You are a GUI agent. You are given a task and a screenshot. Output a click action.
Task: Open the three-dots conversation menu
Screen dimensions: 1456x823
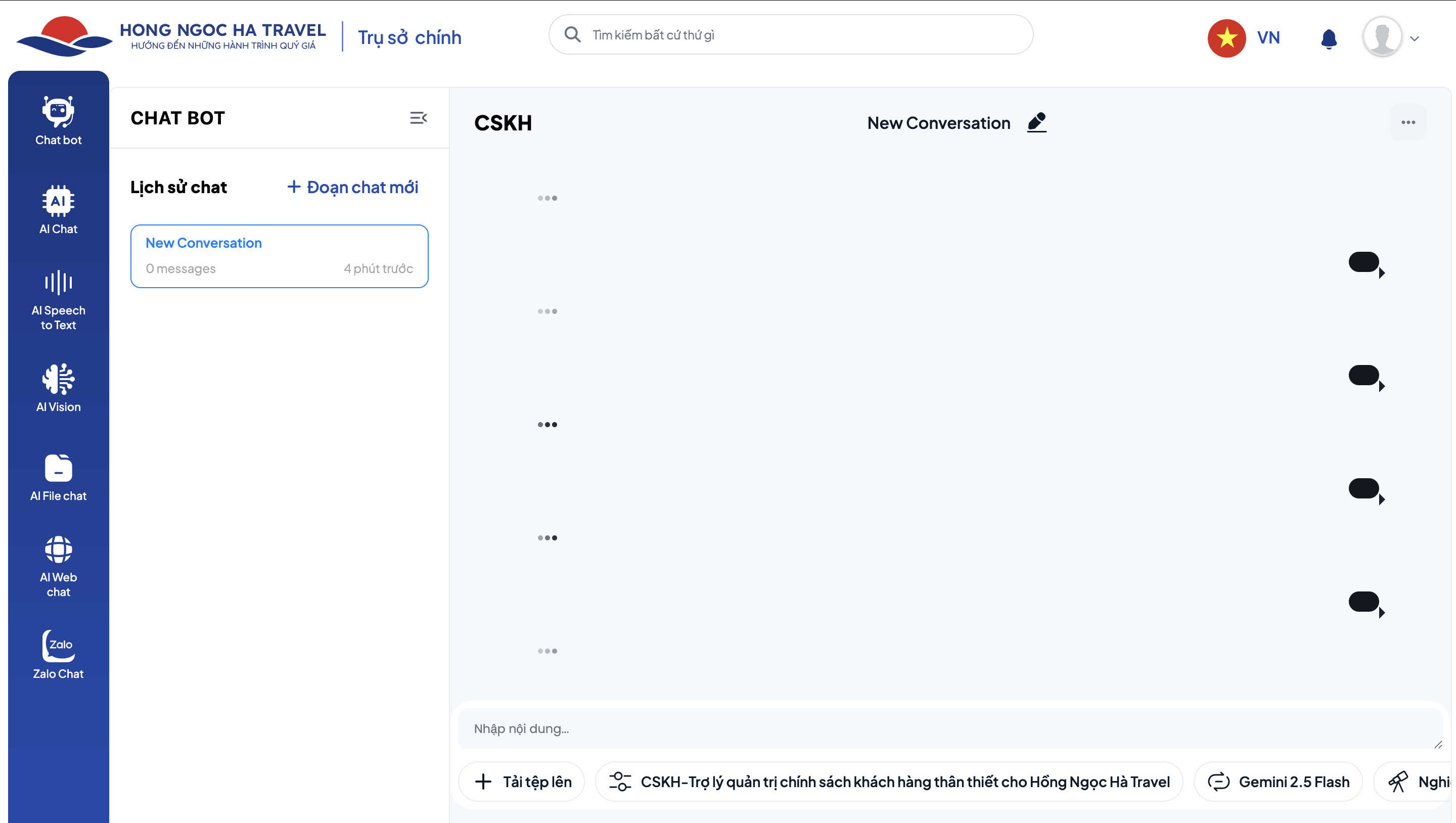point(1408,122)
